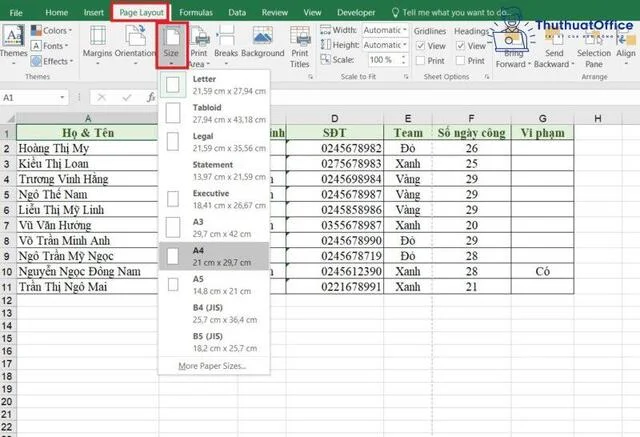Click the A1 Name Box field
640x437 pixels.
click(x=29, y=98)
